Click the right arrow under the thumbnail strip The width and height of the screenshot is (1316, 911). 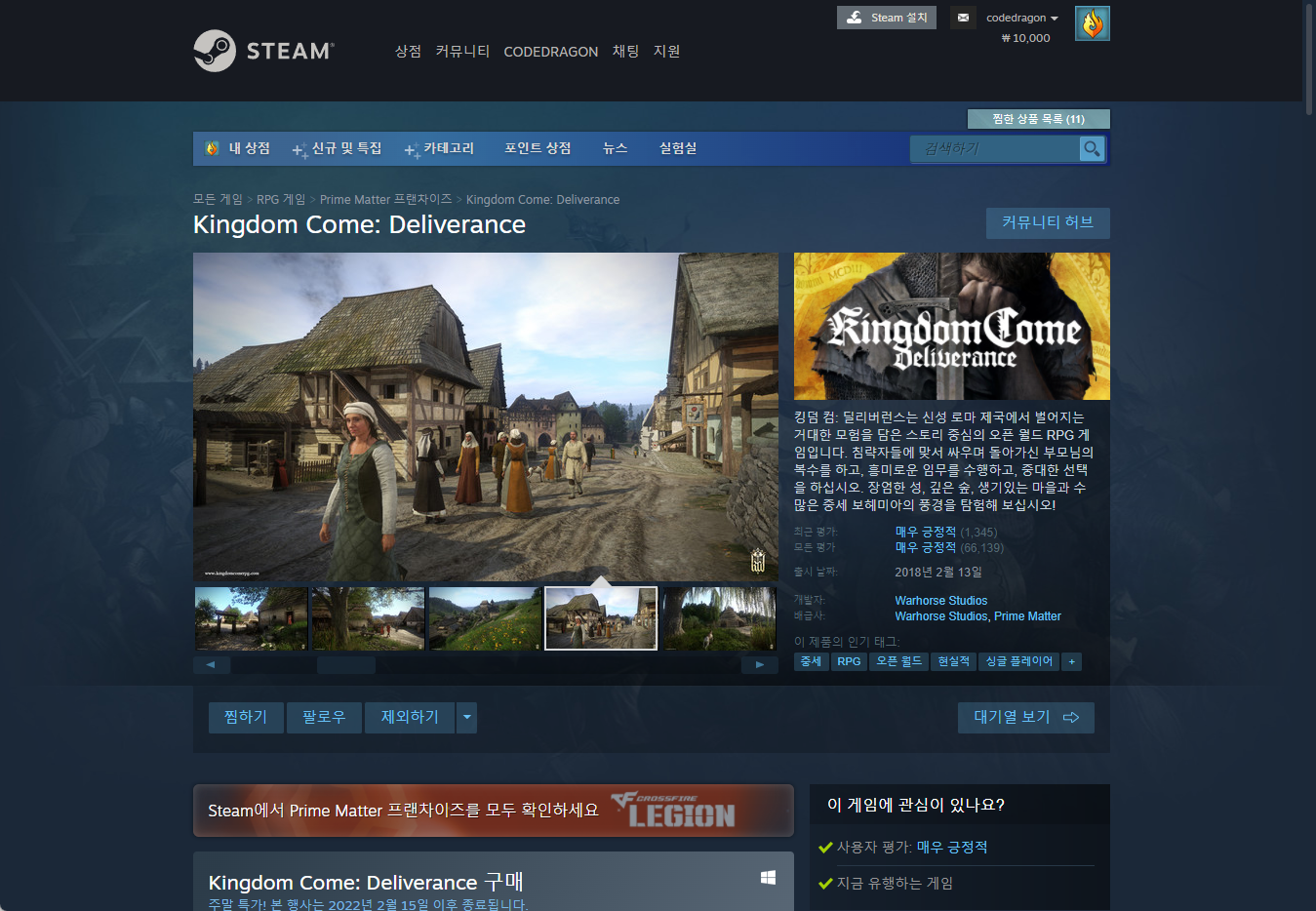760,664
